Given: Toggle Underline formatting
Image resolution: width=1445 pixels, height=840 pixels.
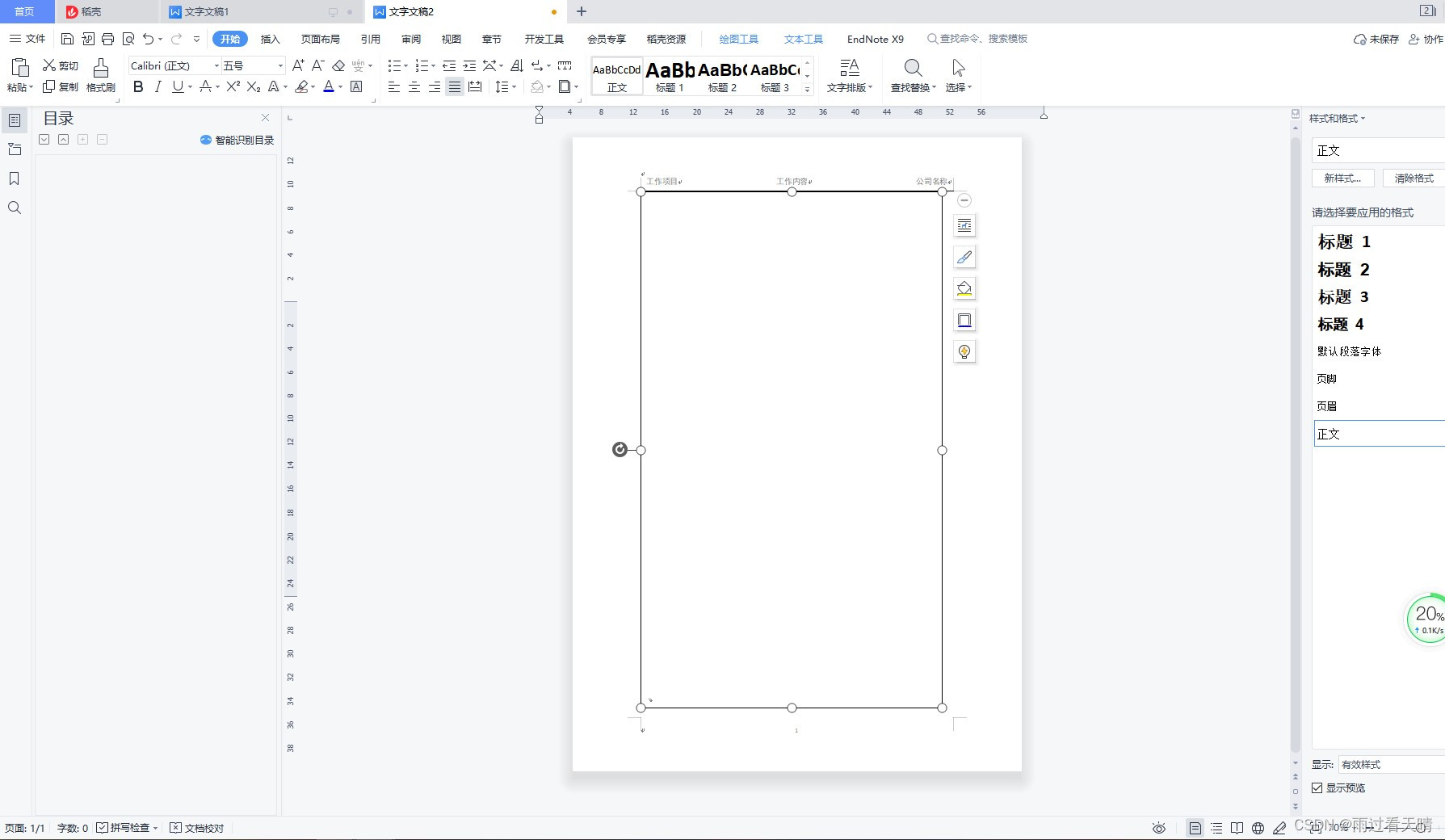Looking at the screenshot, I should (x=178, y=86).
